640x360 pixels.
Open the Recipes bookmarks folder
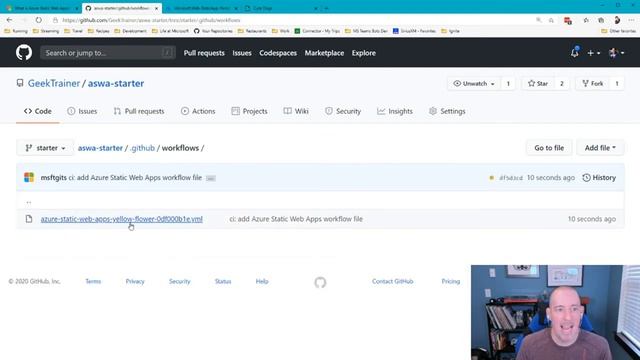click(x=99, y=31)
